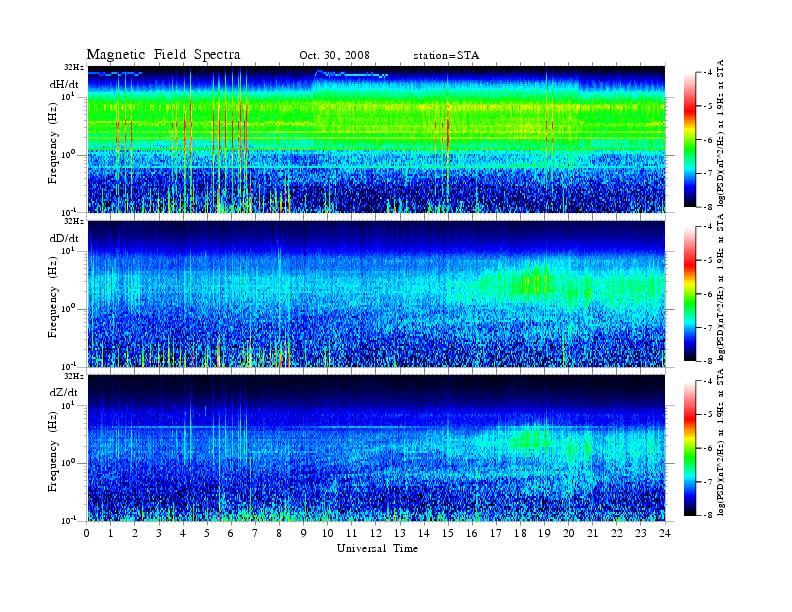792x612 pixels.
Task: Click the "32Hz" label of the dH/dt panel
Action: tap(73, 67)
